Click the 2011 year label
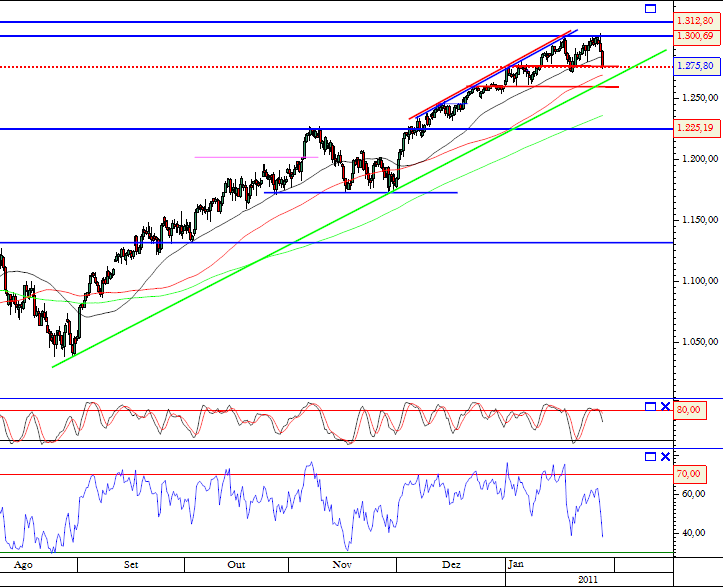 tap(588, 580)
